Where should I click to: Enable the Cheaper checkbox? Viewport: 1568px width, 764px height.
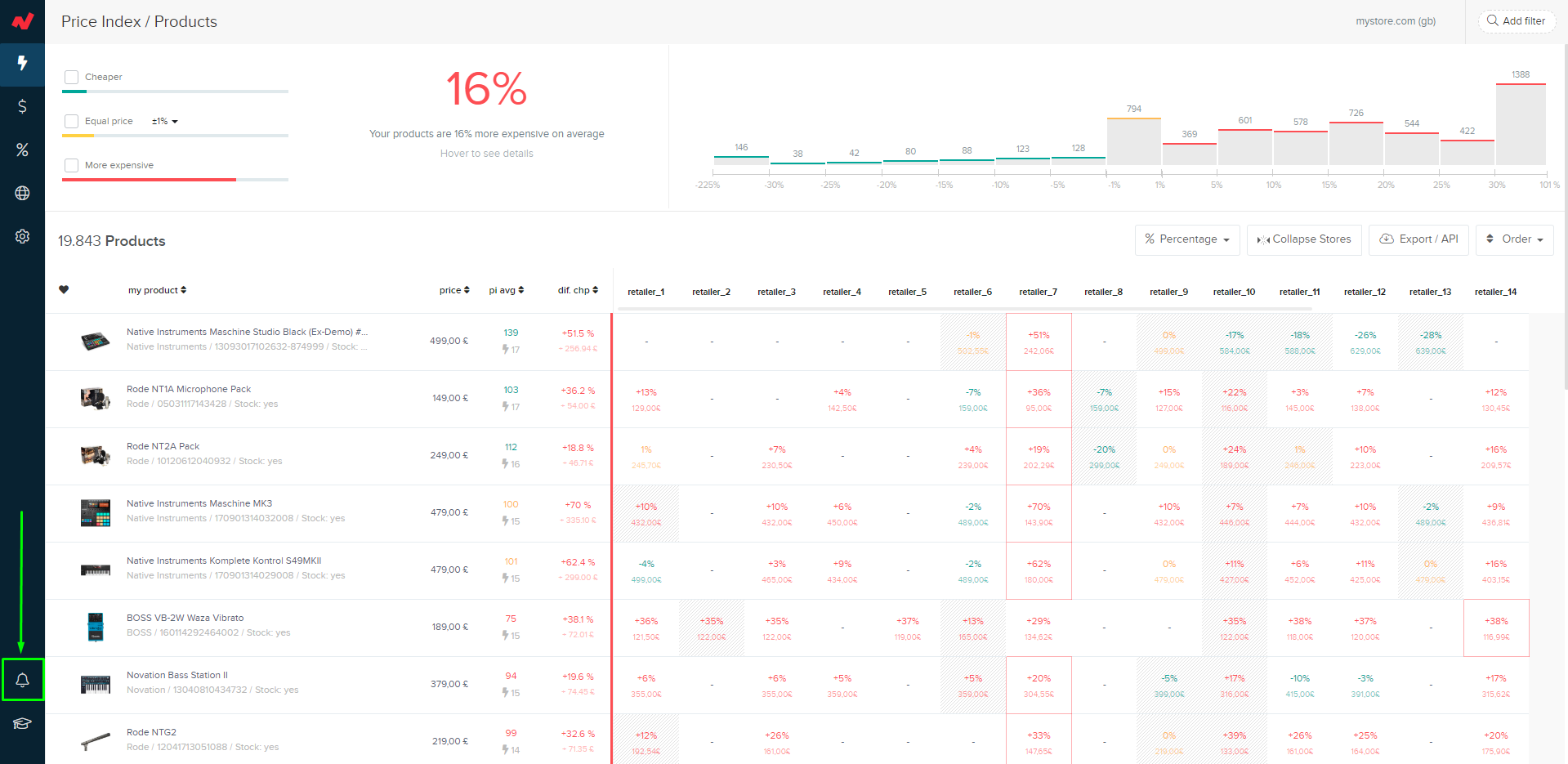click(72, 77)
